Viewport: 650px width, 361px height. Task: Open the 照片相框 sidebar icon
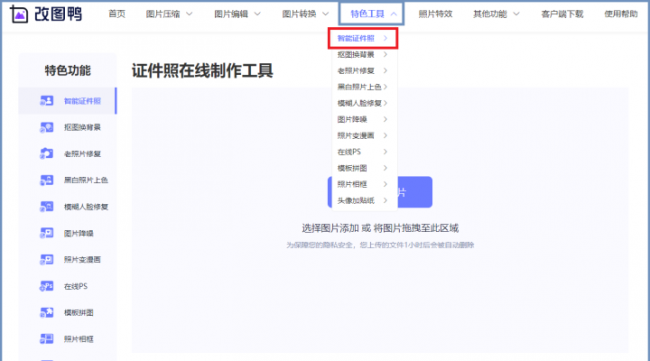[46, 339]
